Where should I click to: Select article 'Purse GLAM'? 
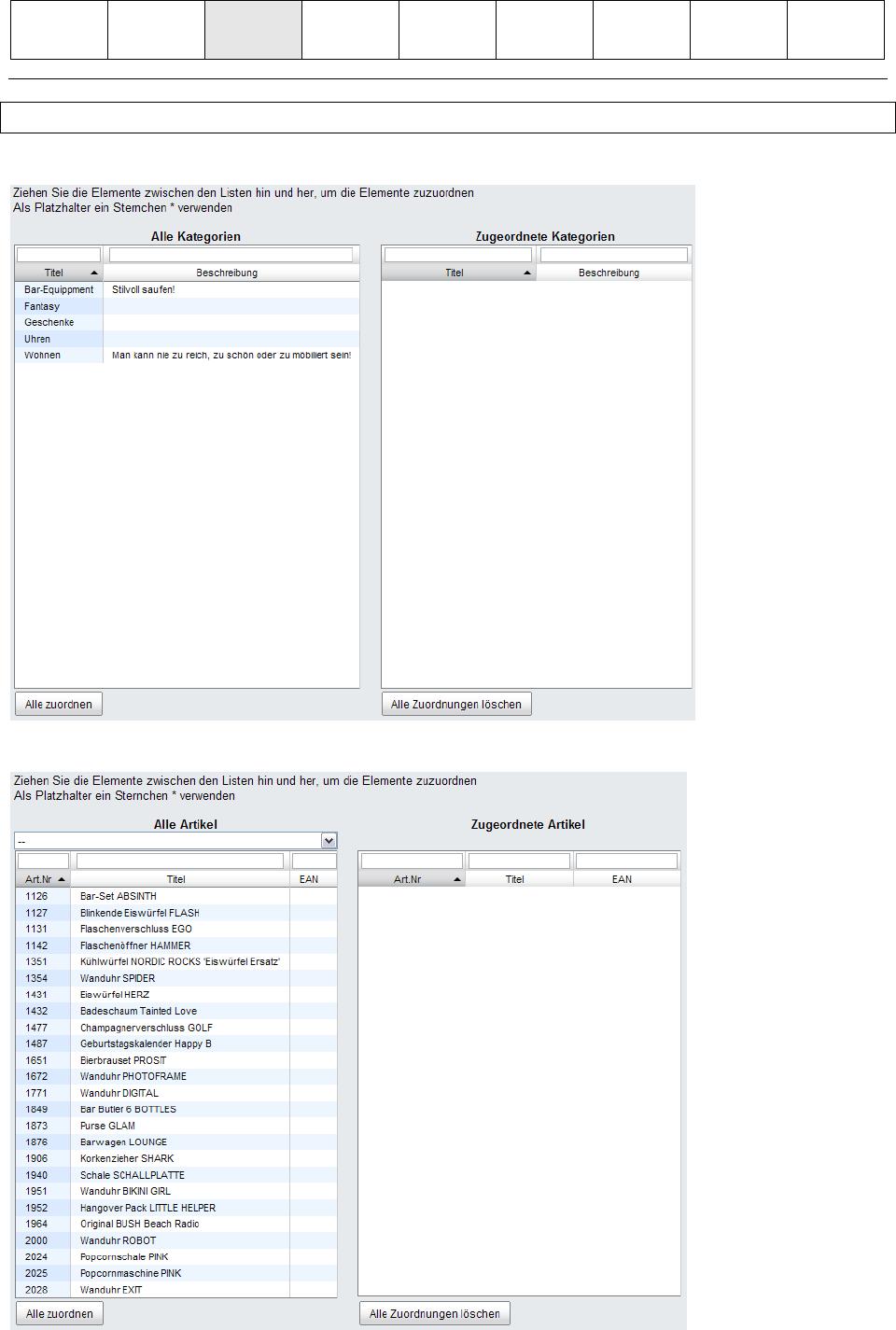tap(176, 1126)
